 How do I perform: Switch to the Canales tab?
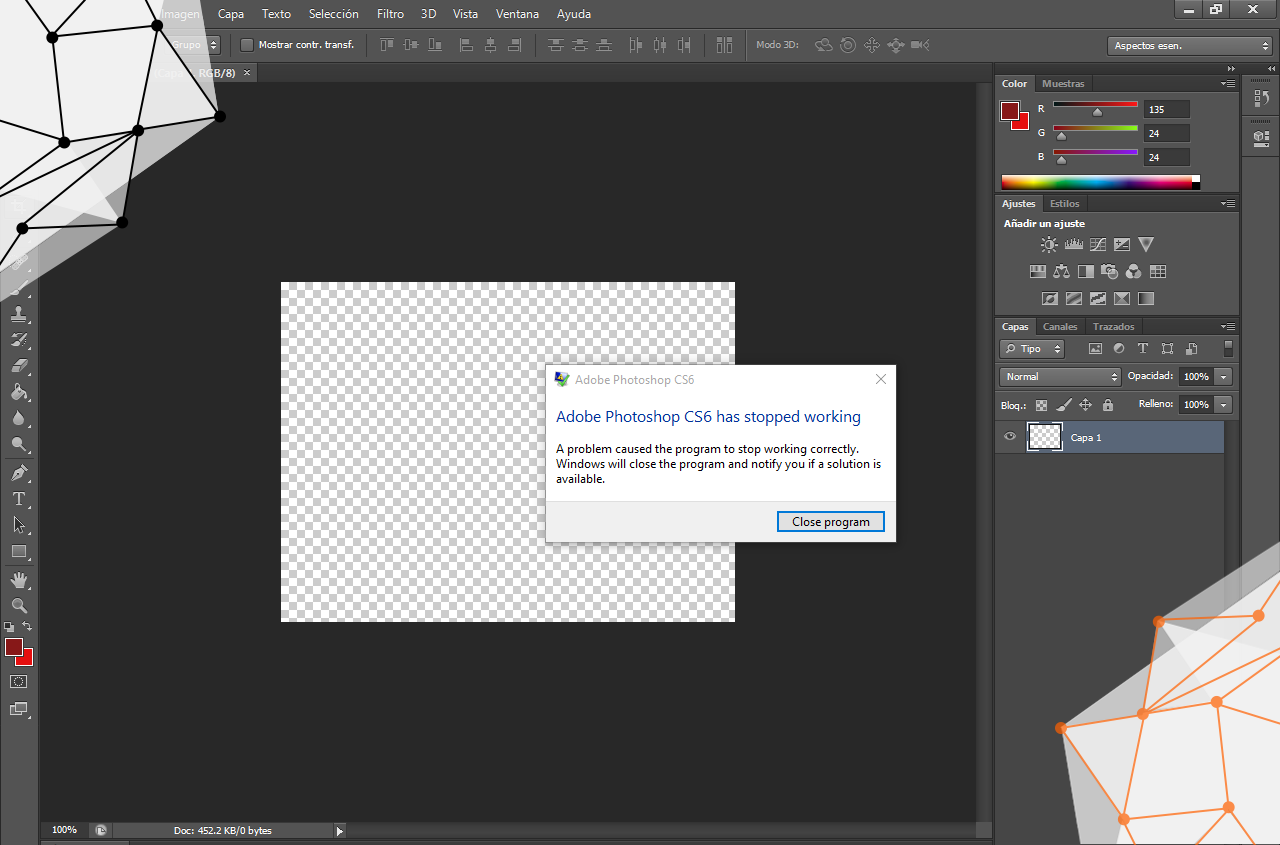coord(1060,327)
